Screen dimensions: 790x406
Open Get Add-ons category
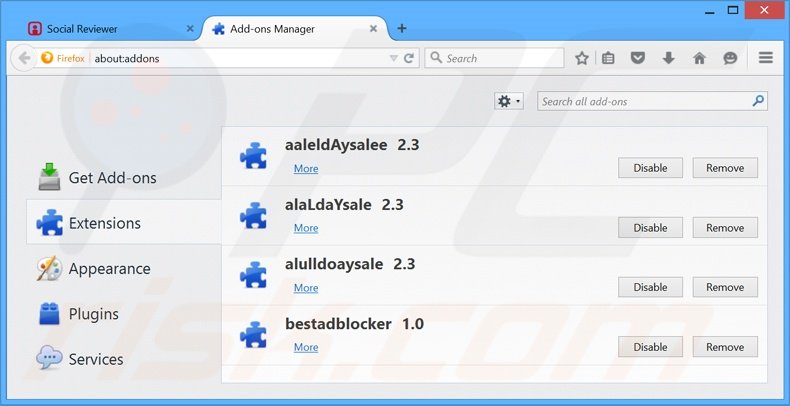[x=123, y=178]
